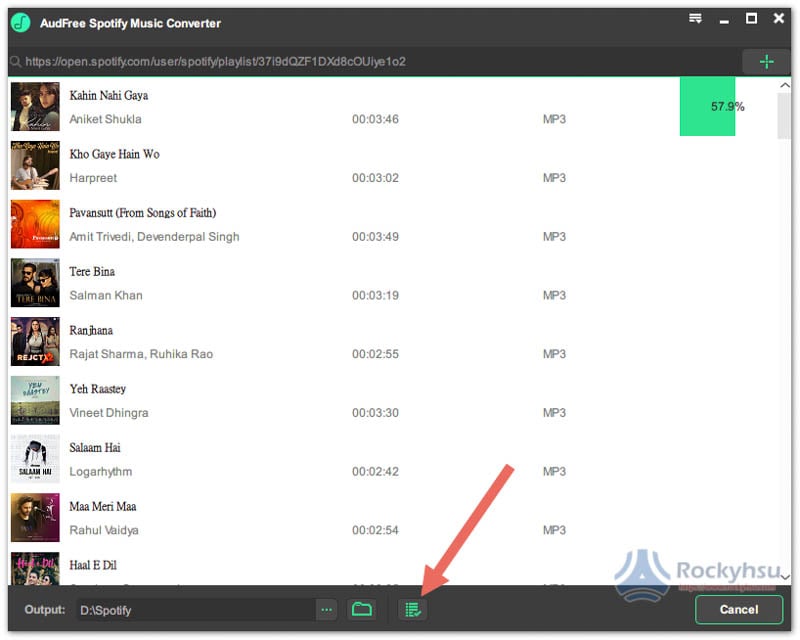Image resolution: width=800 pixels, height=640 pixels.
Task: Click MP3 format of Tere Bina
Action: (x=555, y=295)
